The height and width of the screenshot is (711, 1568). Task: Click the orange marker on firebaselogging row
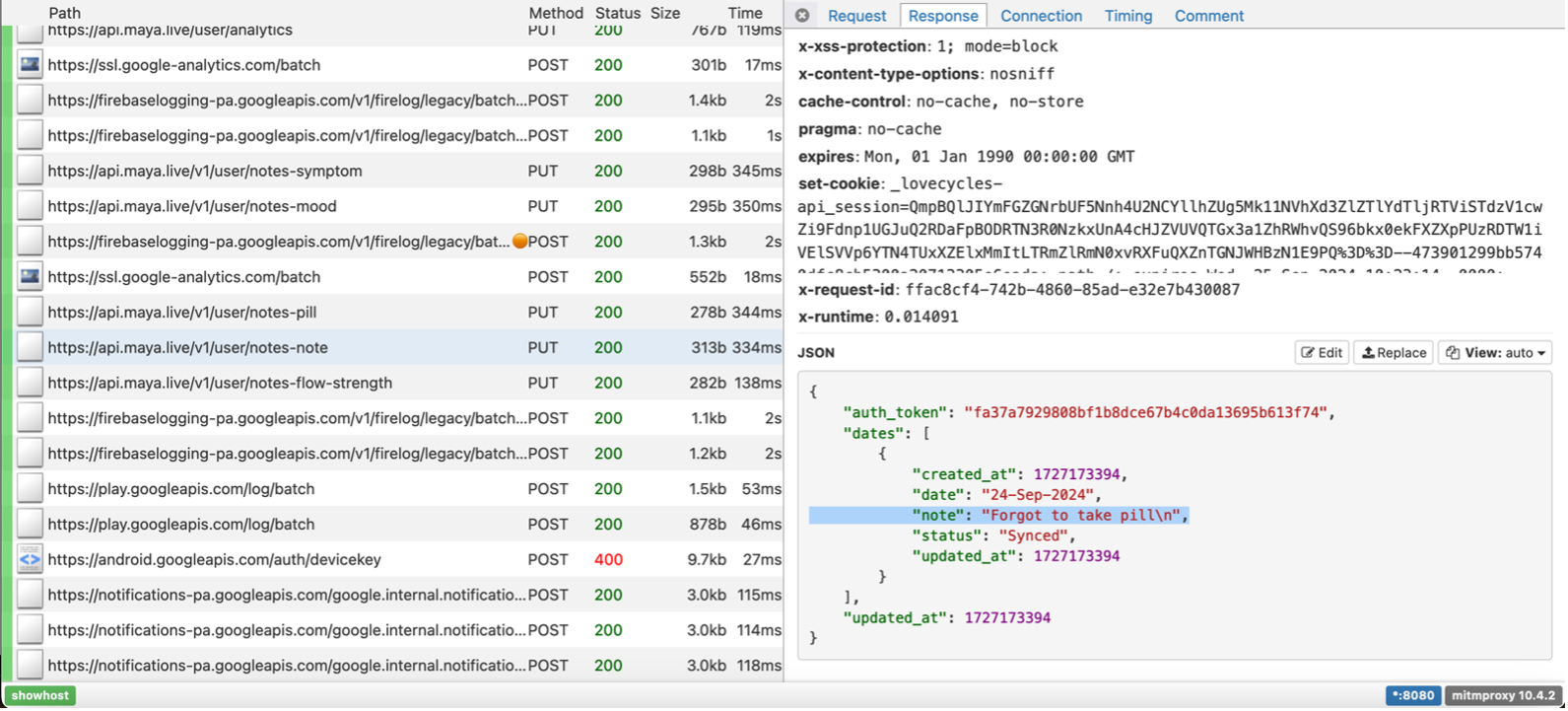click(x=519, y=242)
